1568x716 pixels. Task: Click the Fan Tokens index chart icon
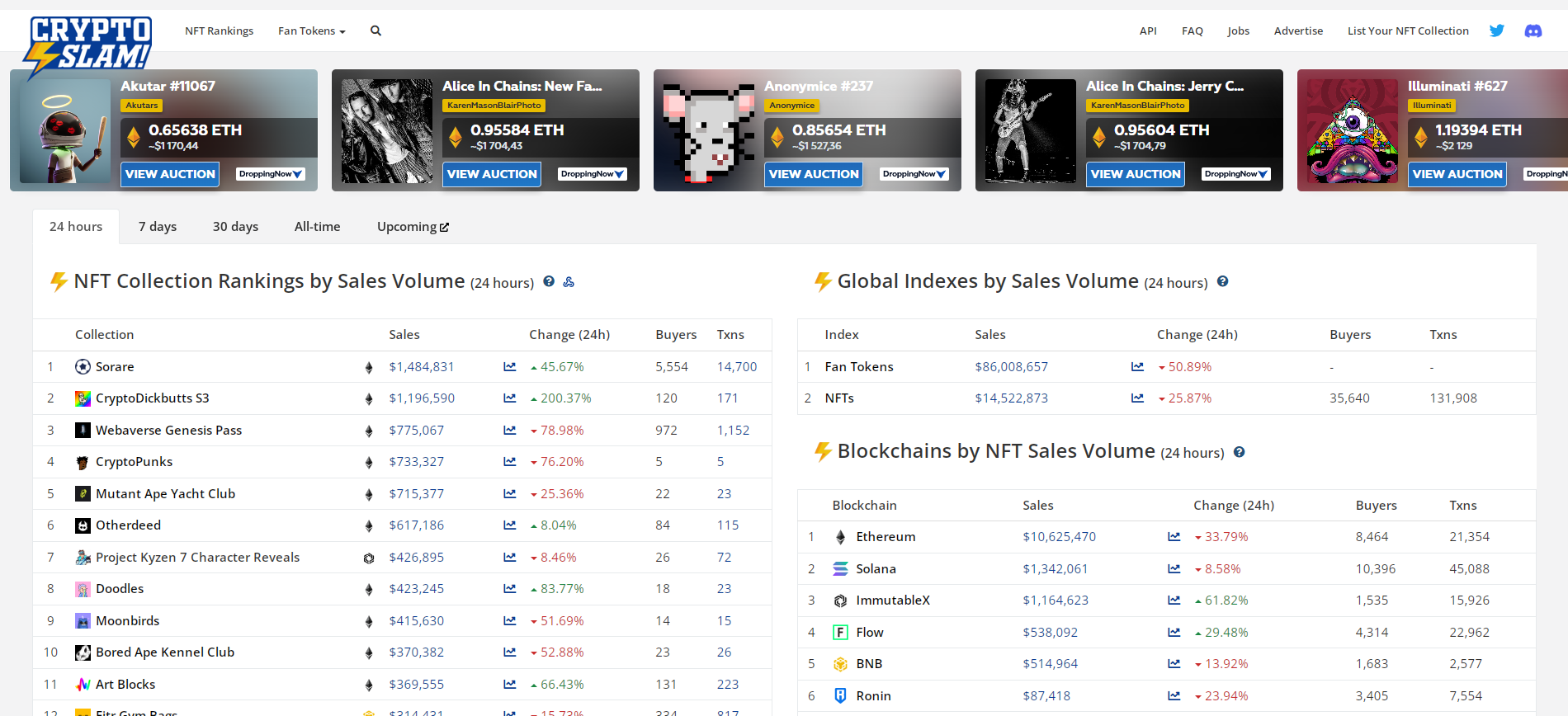point(1137,367)
